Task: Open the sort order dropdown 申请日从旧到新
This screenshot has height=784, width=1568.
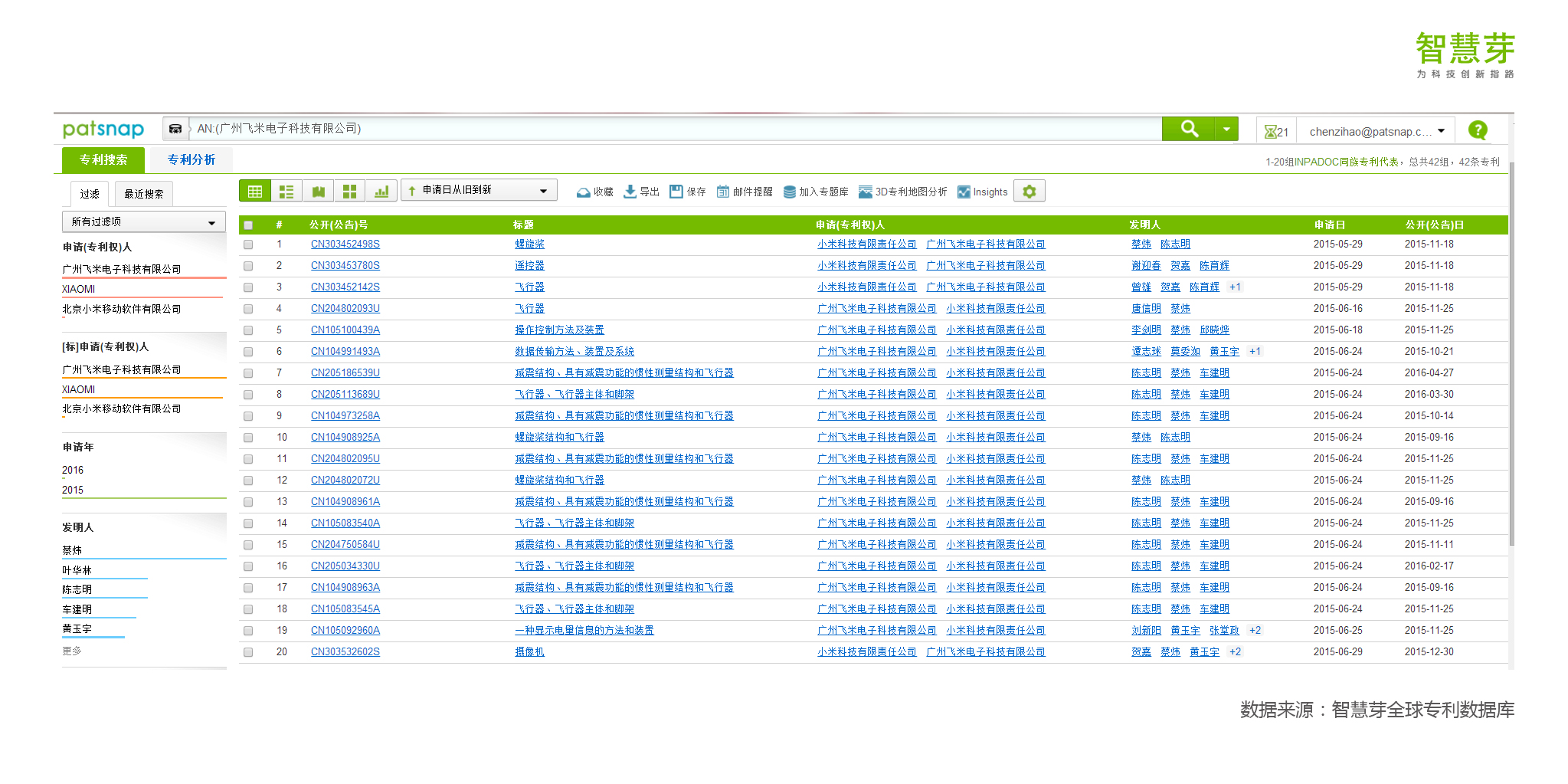Action: click(479, 190)
